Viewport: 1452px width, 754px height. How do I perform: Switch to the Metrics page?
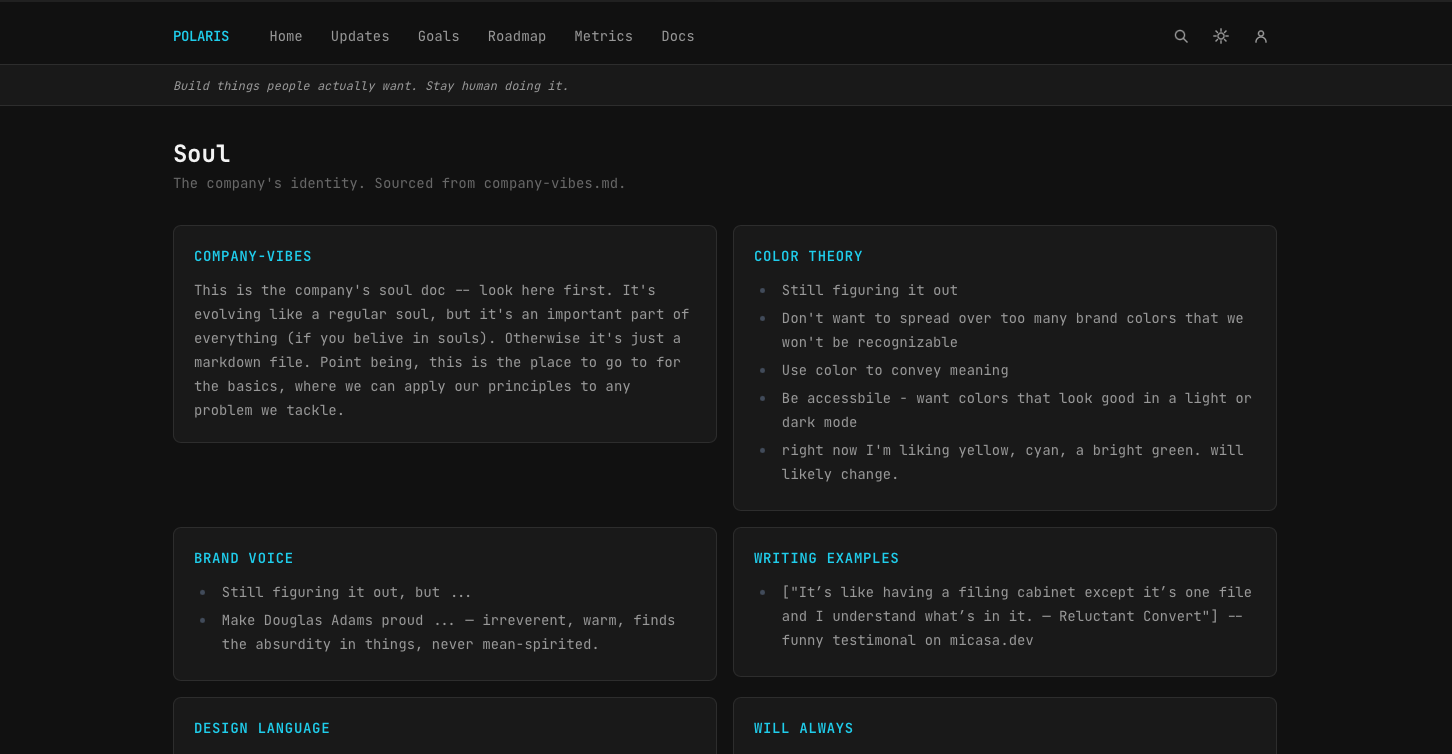pyautogui.click(x=604, y=36)
